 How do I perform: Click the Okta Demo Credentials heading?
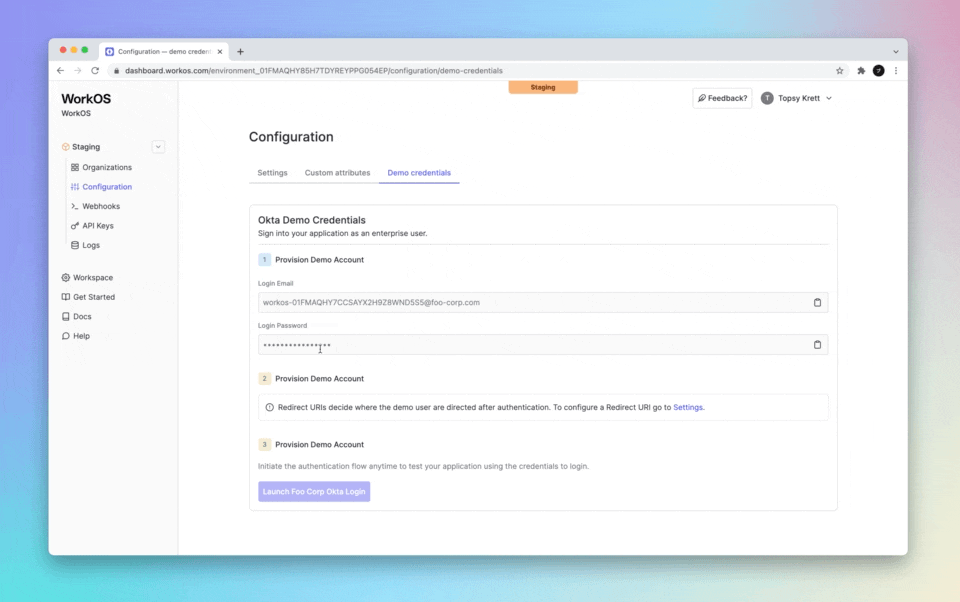pos(312,220)
